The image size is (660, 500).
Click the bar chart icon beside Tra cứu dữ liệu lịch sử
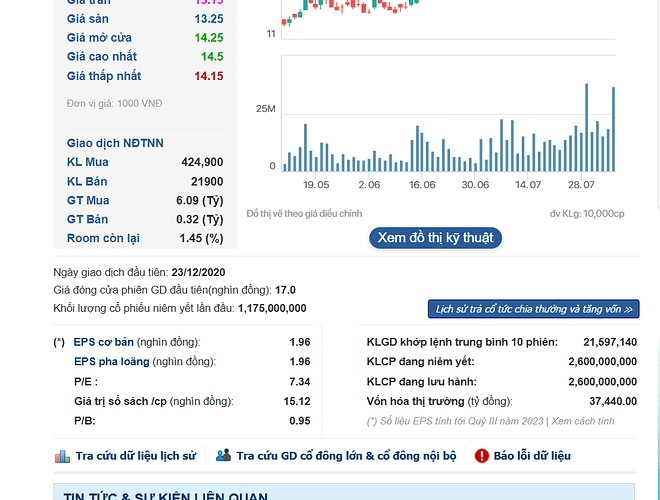[x=62, y=456]
